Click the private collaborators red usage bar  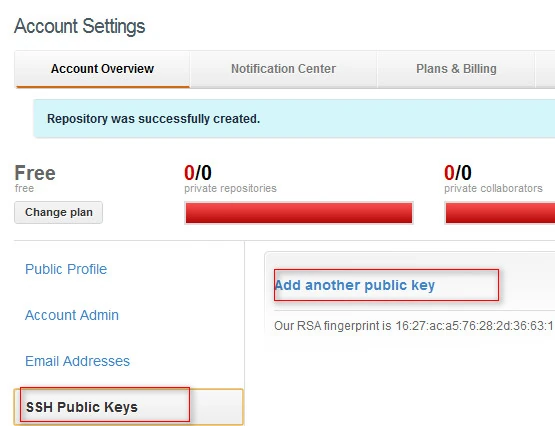(x=500, y=213)
